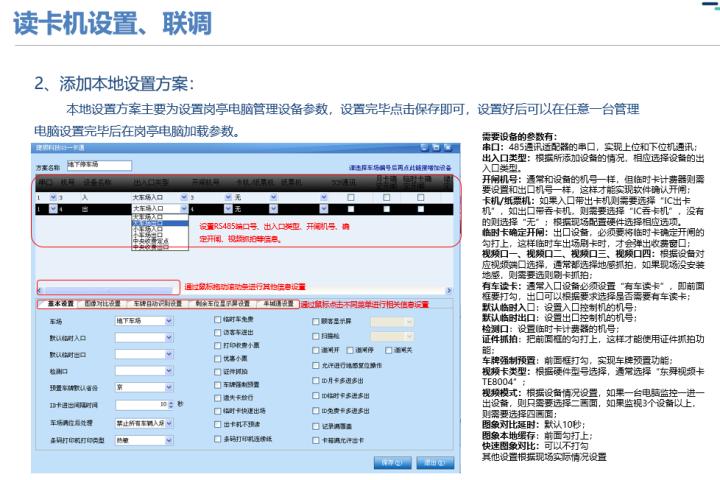Screen dimensions: 720x480
Task: Tick the 道闸停 checkbox
Action: 350,350
